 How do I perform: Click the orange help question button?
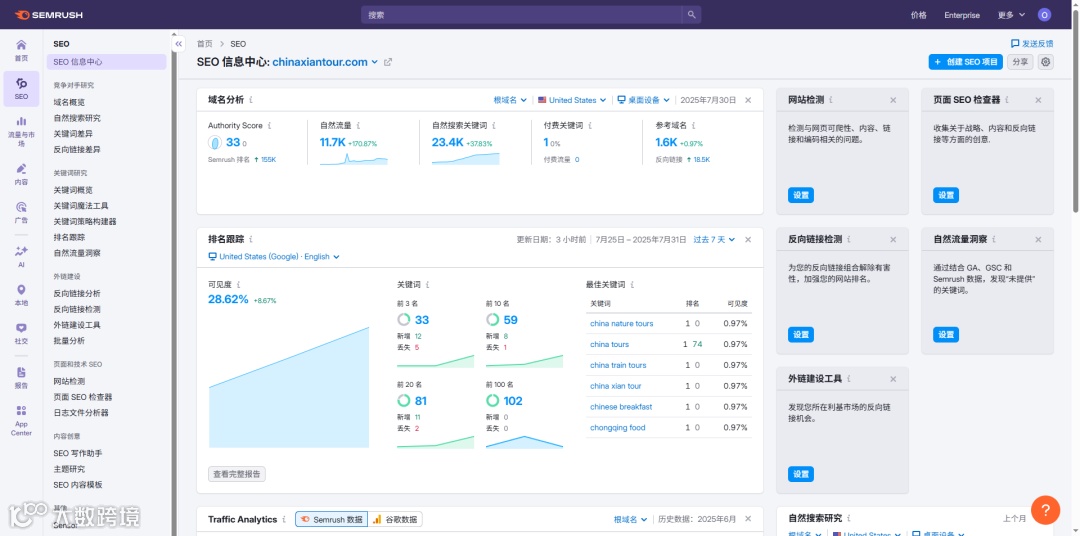click(1045, 511)
